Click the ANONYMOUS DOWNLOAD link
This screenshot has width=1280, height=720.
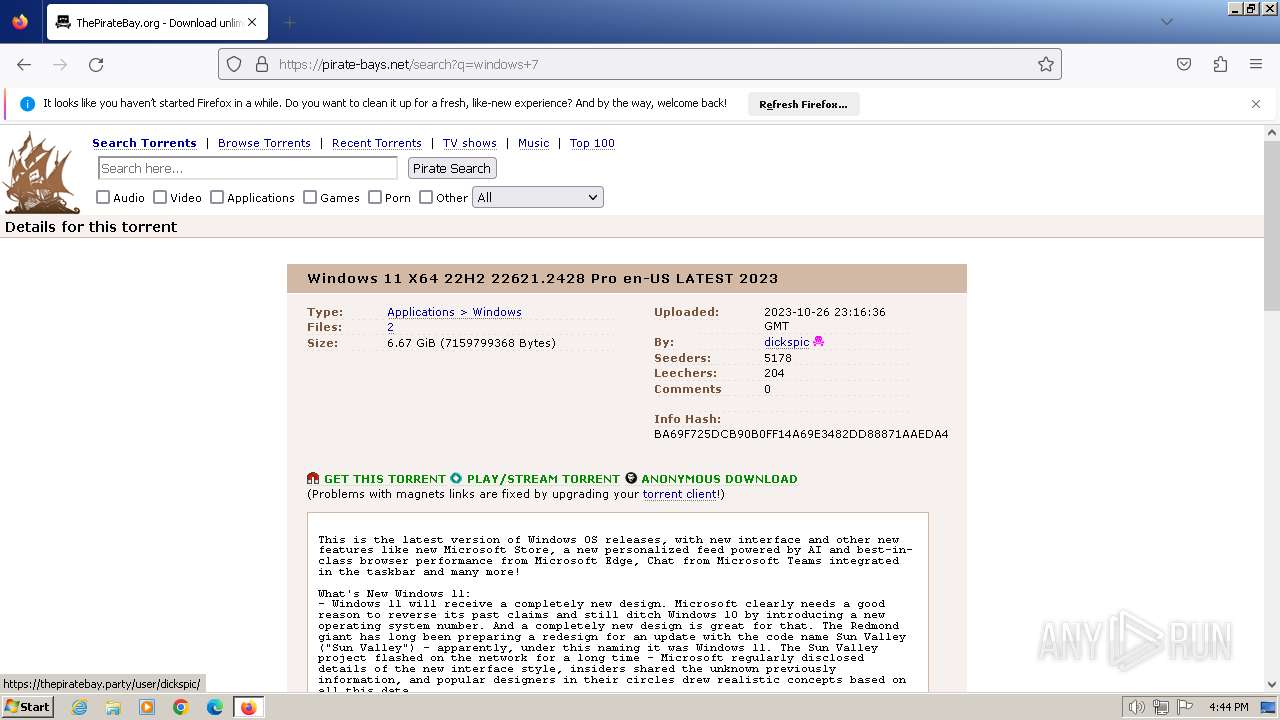tap(719, 479)
